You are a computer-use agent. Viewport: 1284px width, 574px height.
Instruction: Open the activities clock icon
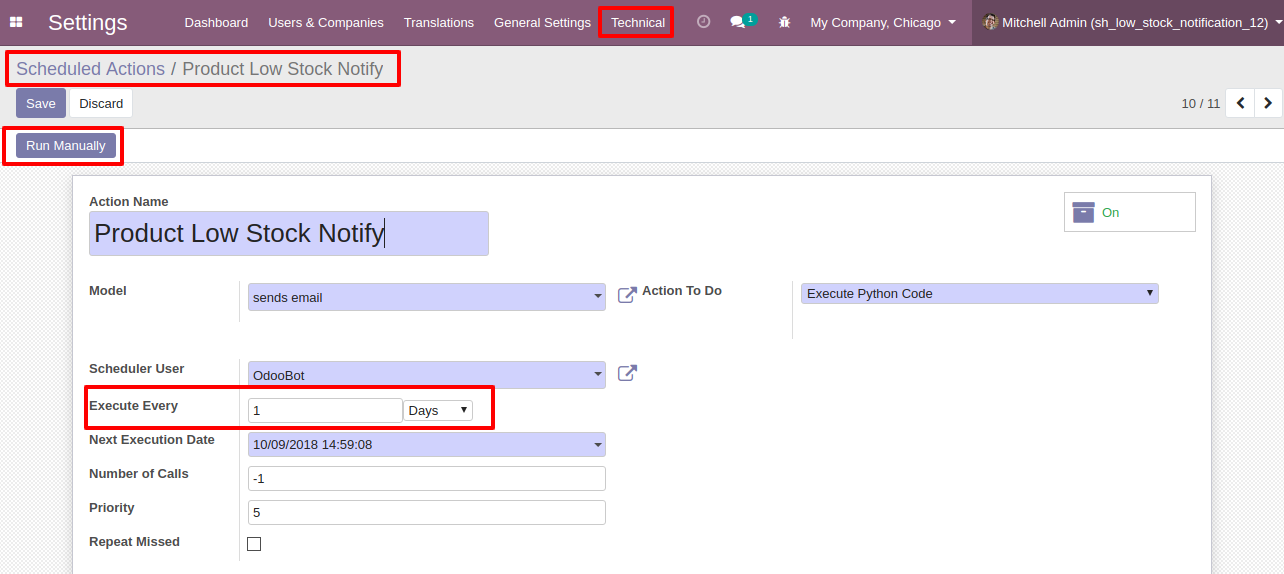[703, 22]
